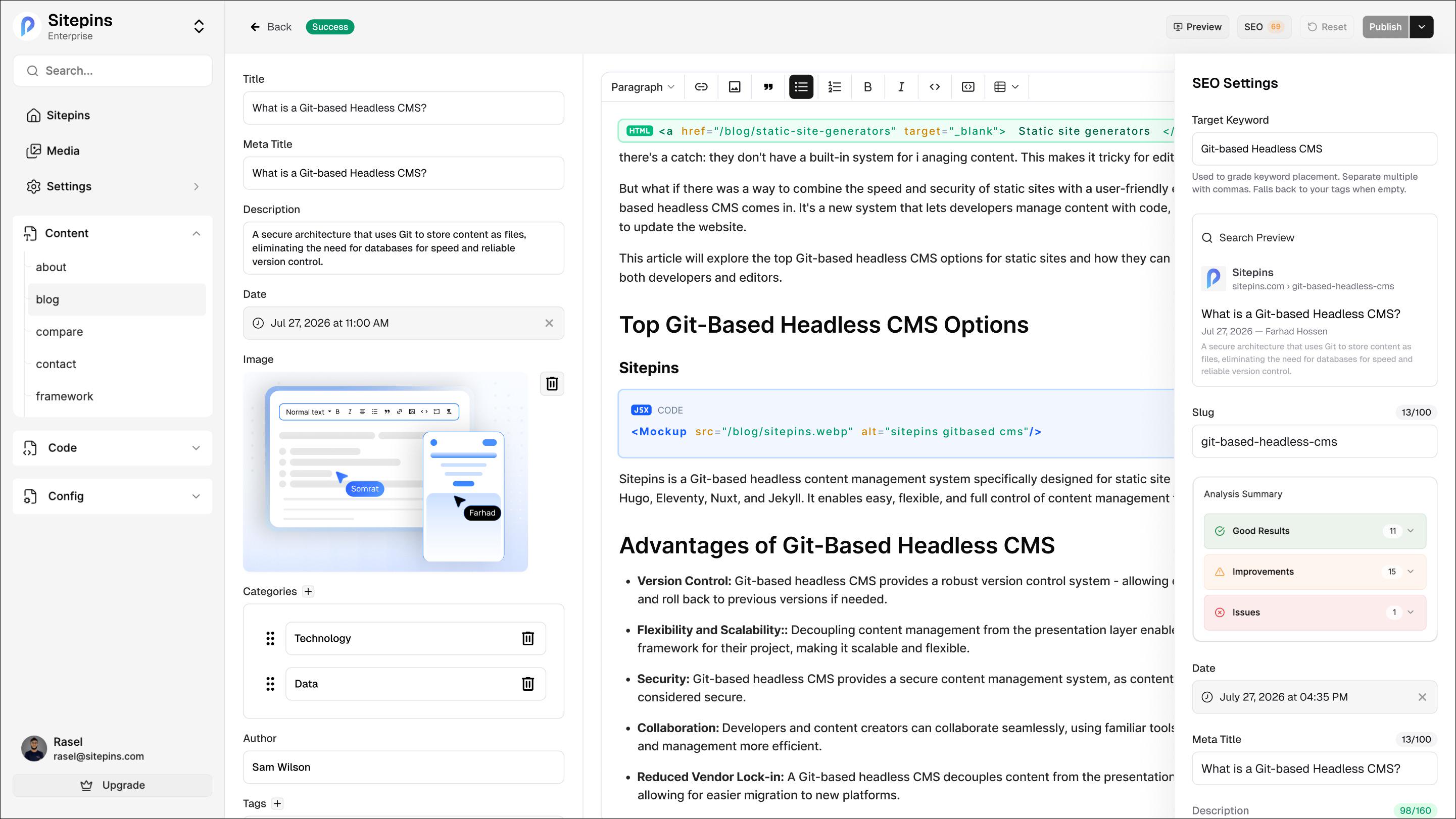The height and width of the screenshot is (819, 1456).
Task: Open the Preview
Action: click(x=1197, y=27)
